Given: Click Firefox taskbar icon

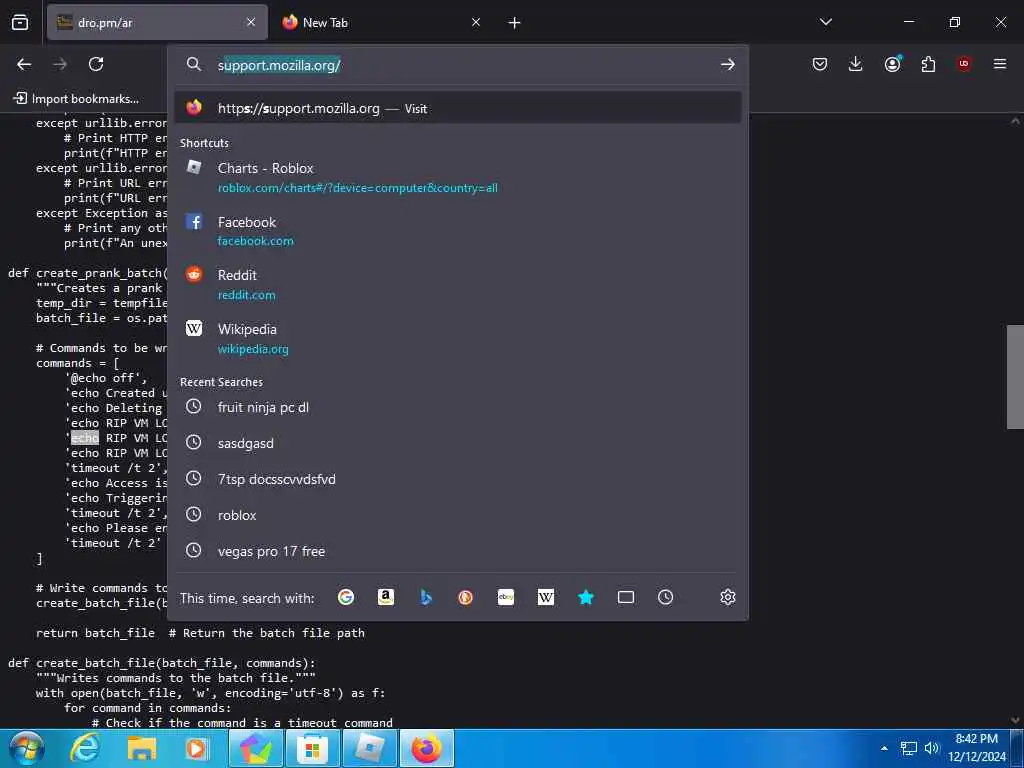Looking at the screenshot, I should [426, 748].
